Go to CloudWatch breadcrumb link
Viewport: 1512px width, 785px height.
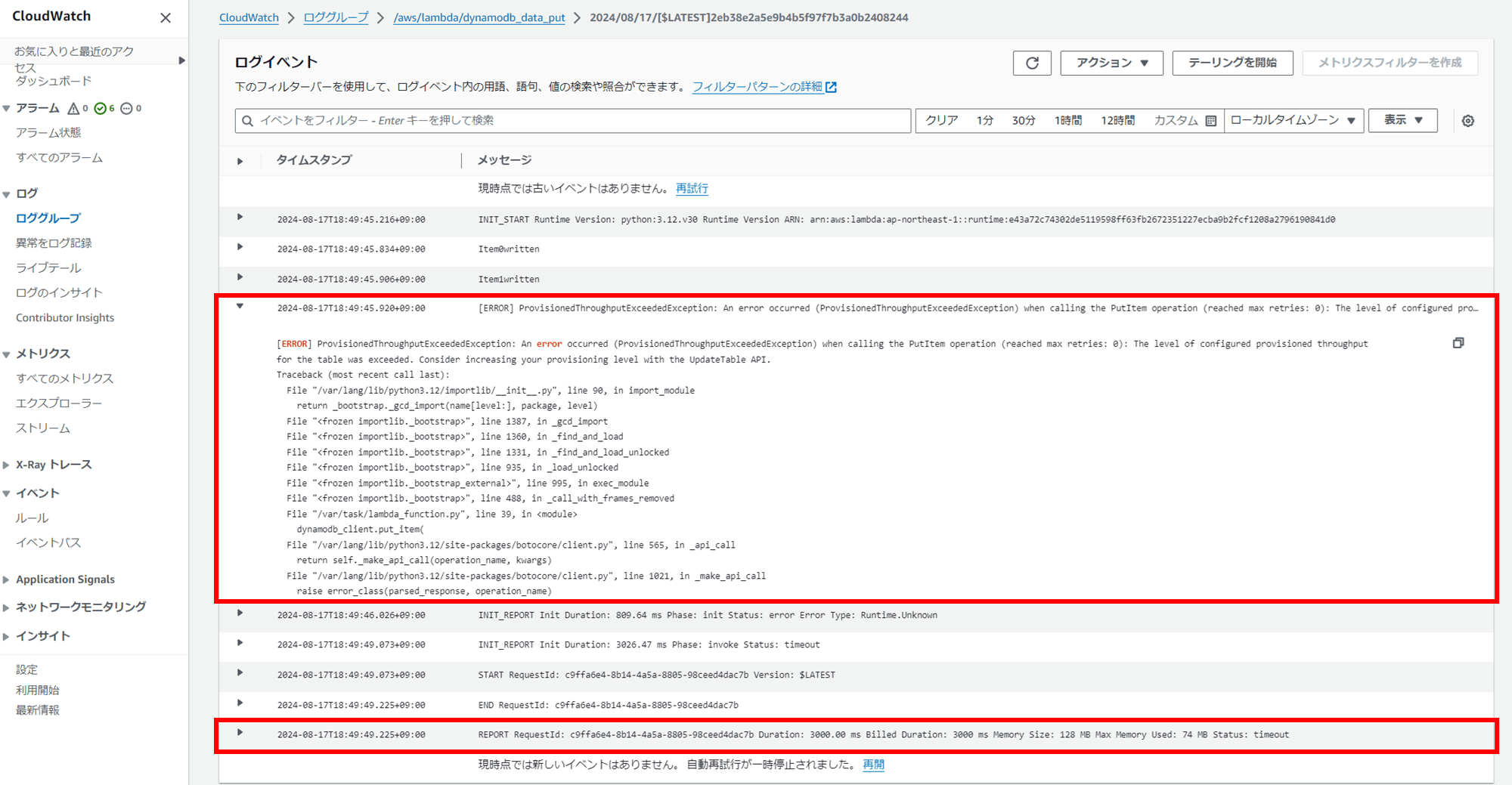point(249,17)
